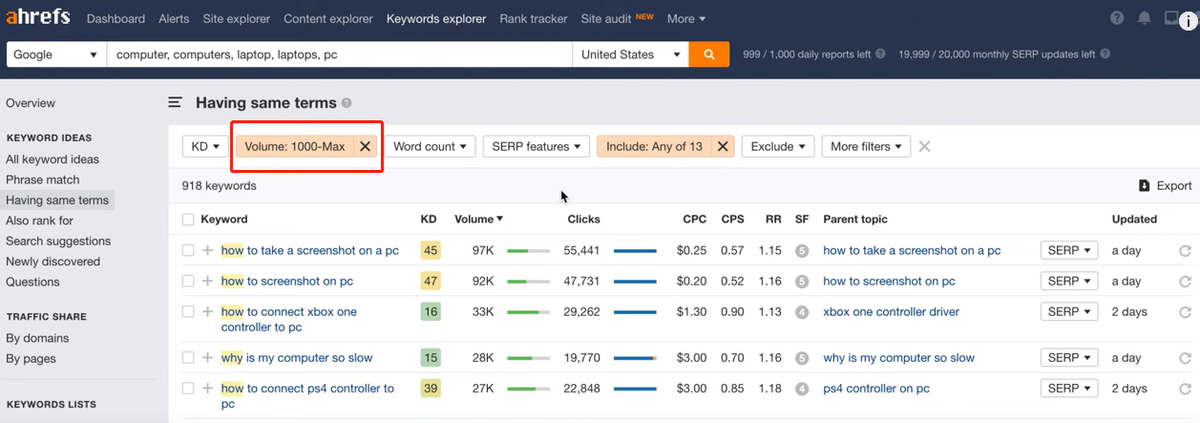Select Also rank for in sidebar
The height and width of the screenshot is (423, 1200).
pyautogui.click(x=39, y=221)
